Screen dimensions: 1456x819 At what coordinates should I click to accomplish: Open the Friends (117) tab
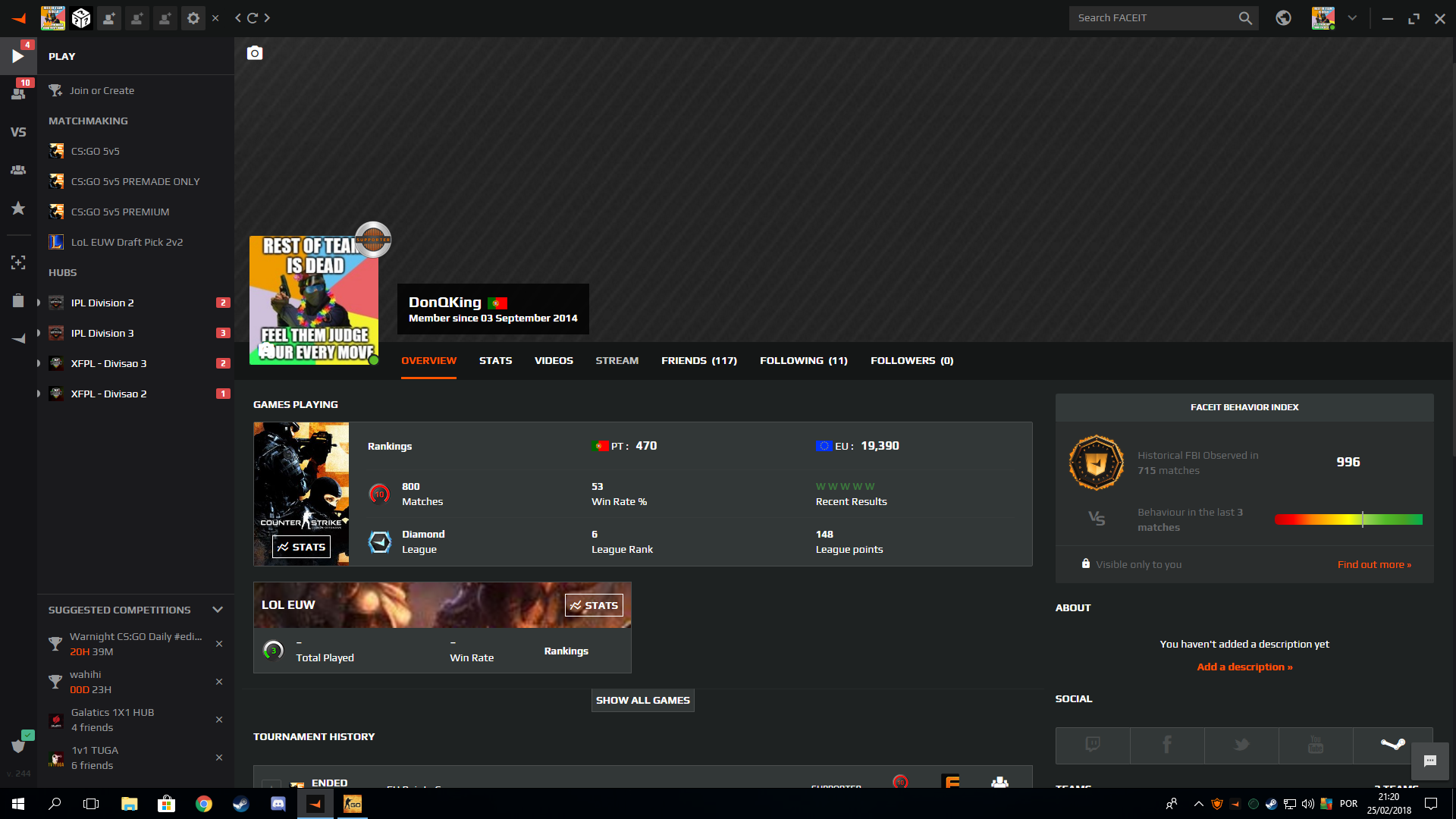pyautogui.click(x=698, y=361)
